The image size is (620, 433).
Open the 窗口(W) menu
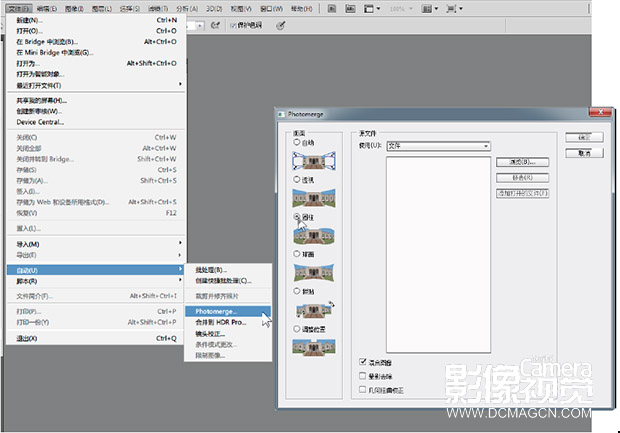click(x=271, y=9)
